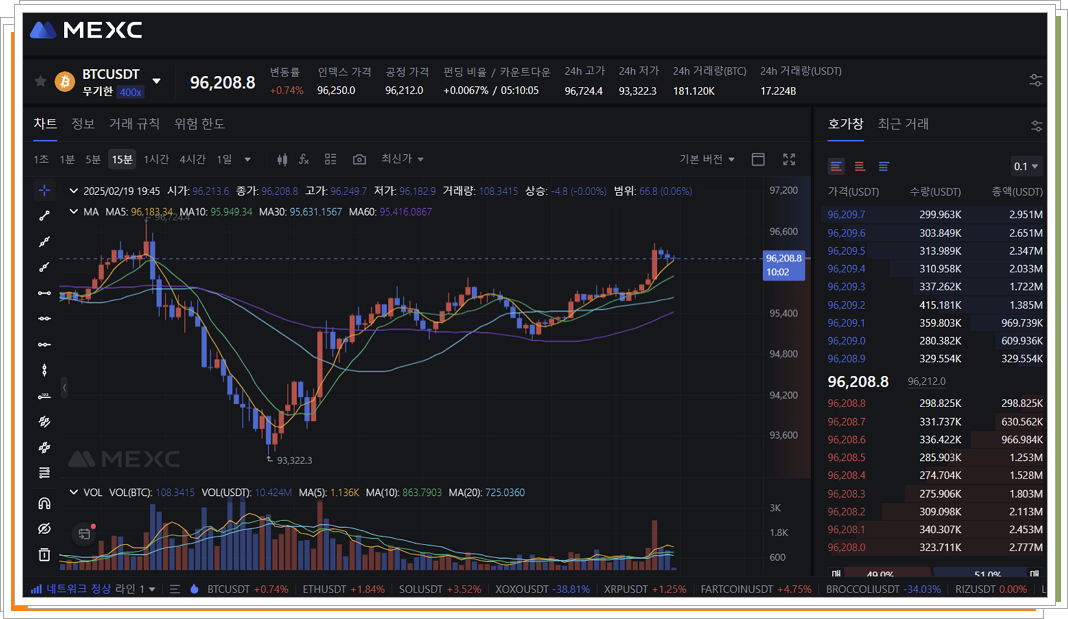1068x619 pixels.
Task: Select the 호가창 order book tab
Action: (845, 124)
